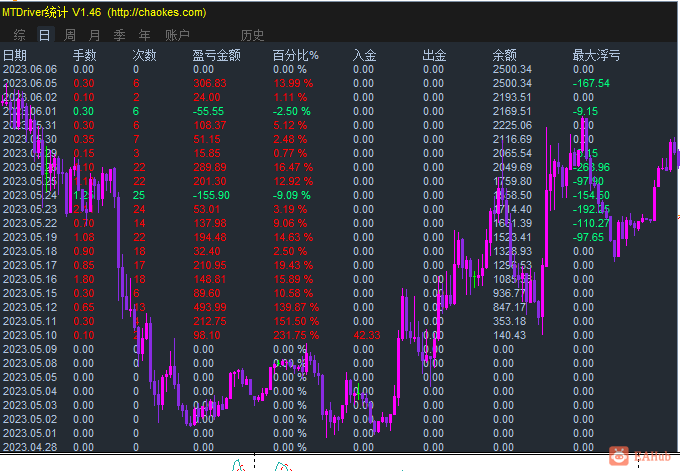The height and width of the screenshot is (471, 680).
Task: Click the 出金 column header
Action: click(x=434, y=55)
